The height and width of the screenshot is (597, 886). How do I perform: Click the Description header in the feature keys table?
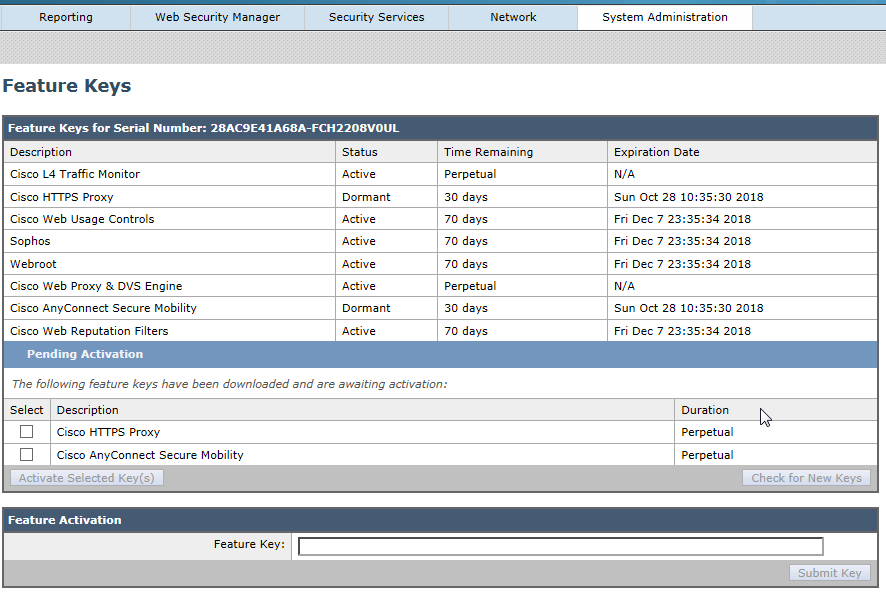click(x=41, y=152)
